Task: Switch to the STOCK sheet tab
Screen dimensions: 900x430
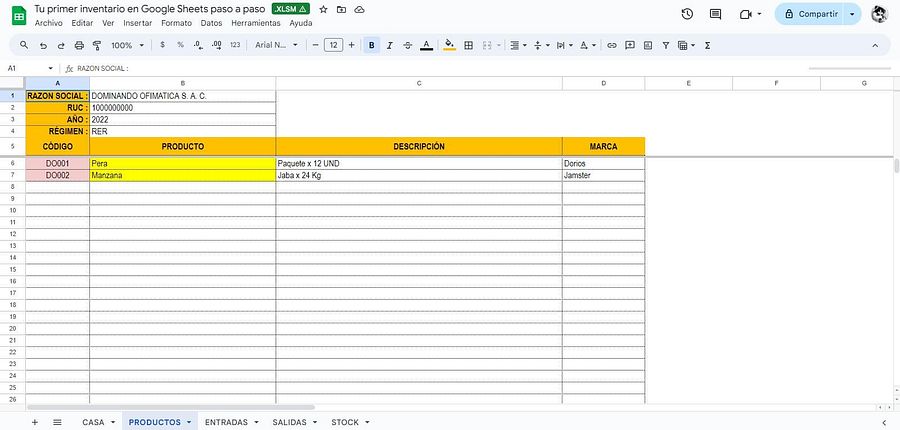Action: (345, 422)
